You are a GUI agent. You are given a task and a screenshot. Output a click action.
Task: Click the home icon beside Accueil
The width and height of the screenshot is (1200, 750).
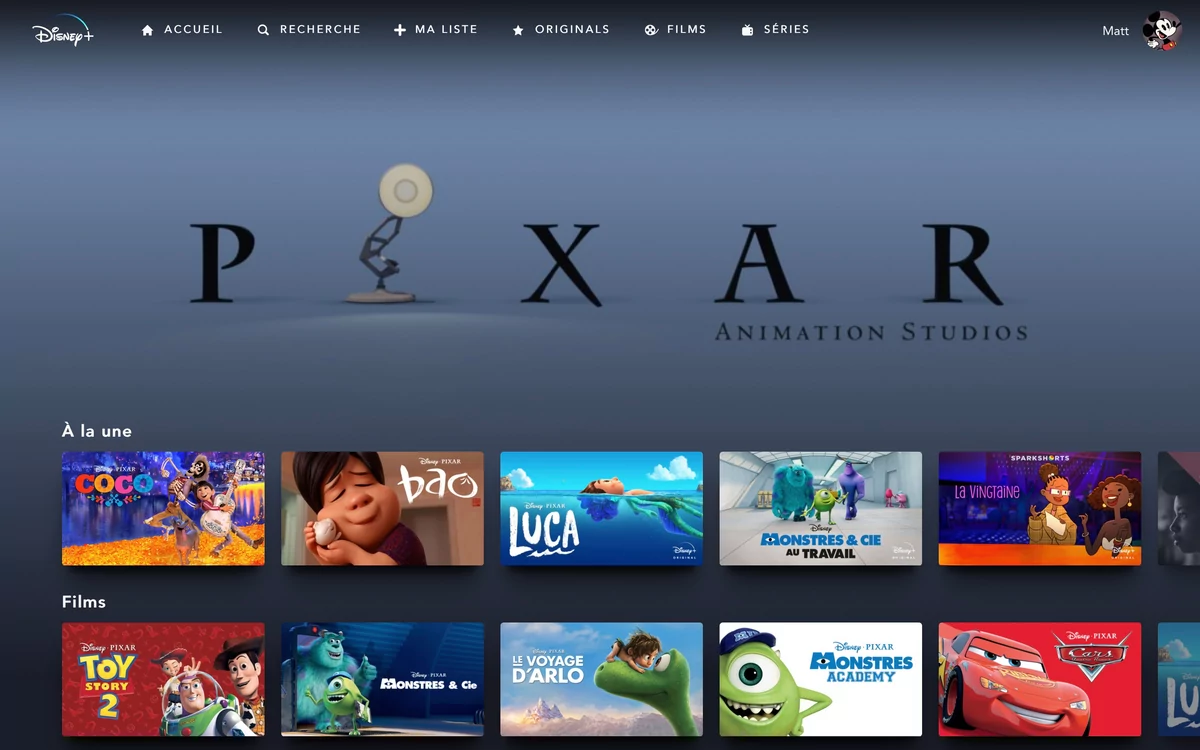tap(148, 30)
